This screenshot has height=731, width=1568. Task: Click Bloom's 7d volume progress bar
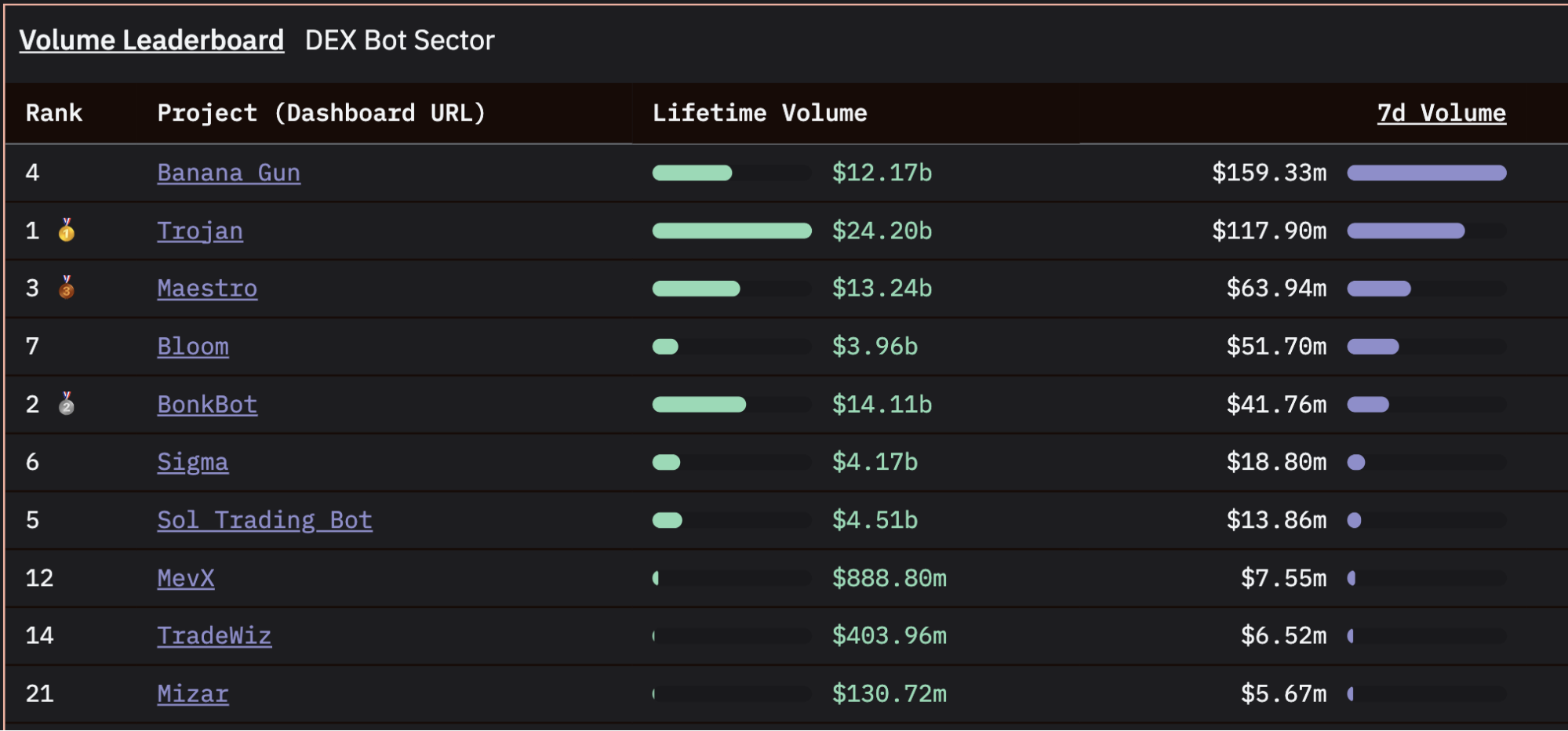[1427, 346]
